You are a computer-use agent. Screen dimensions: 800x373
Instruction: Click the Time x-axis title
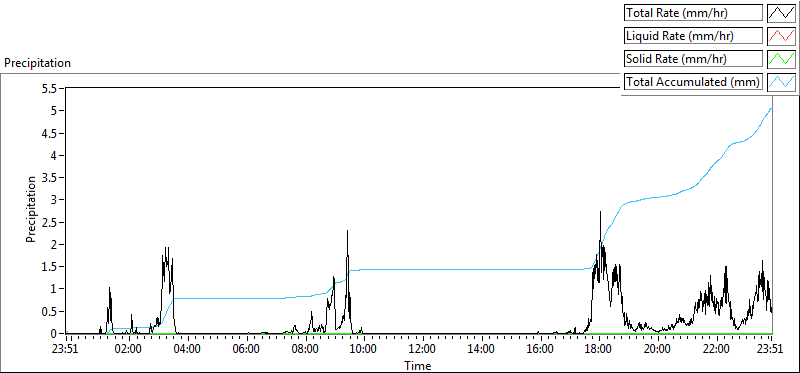(x=418, y=366)
